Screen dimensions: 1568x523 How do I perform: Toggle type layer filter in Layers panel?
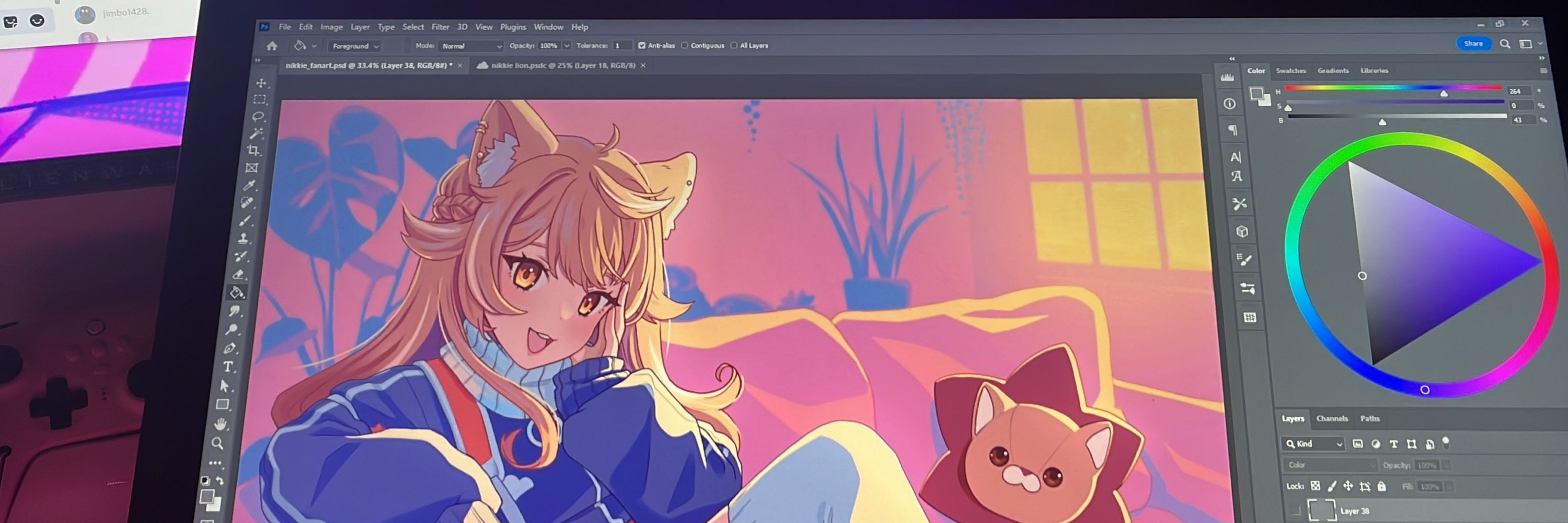1394,445
